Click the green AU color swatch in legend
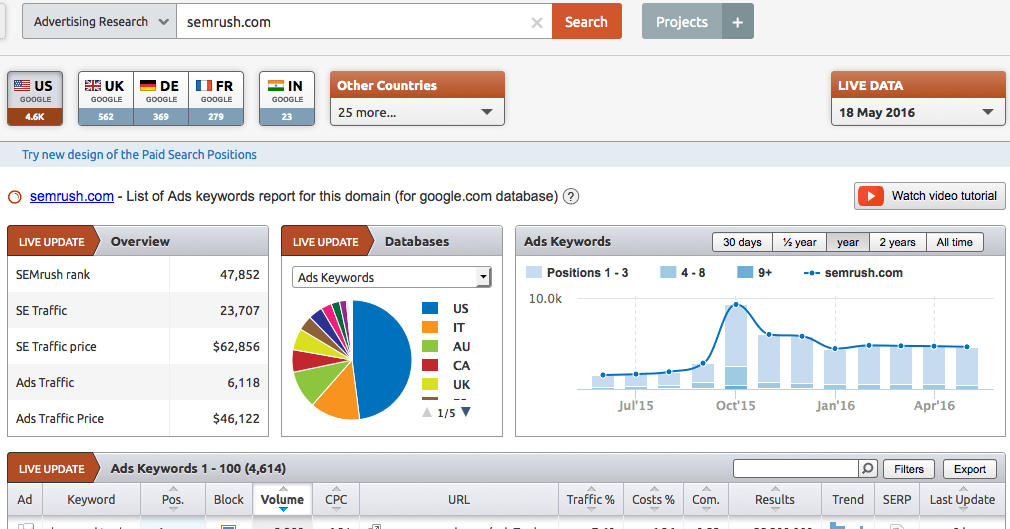 (430, 346)
